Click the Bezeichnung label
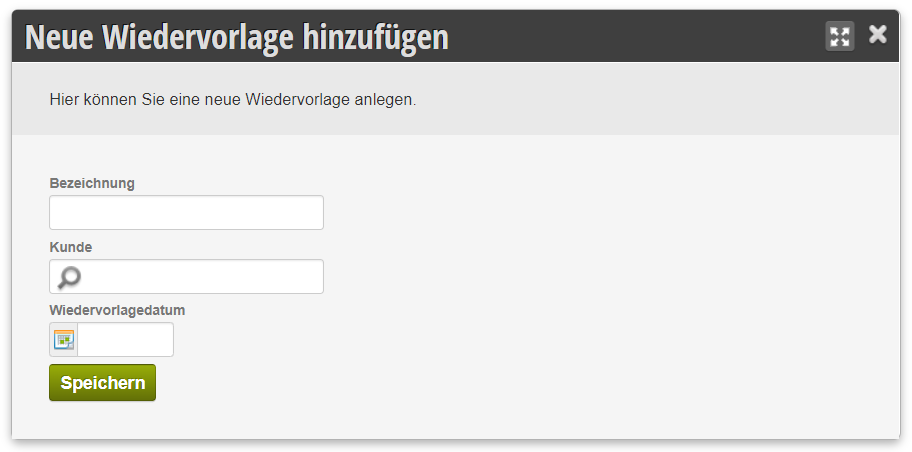 (x=92, y=183)
